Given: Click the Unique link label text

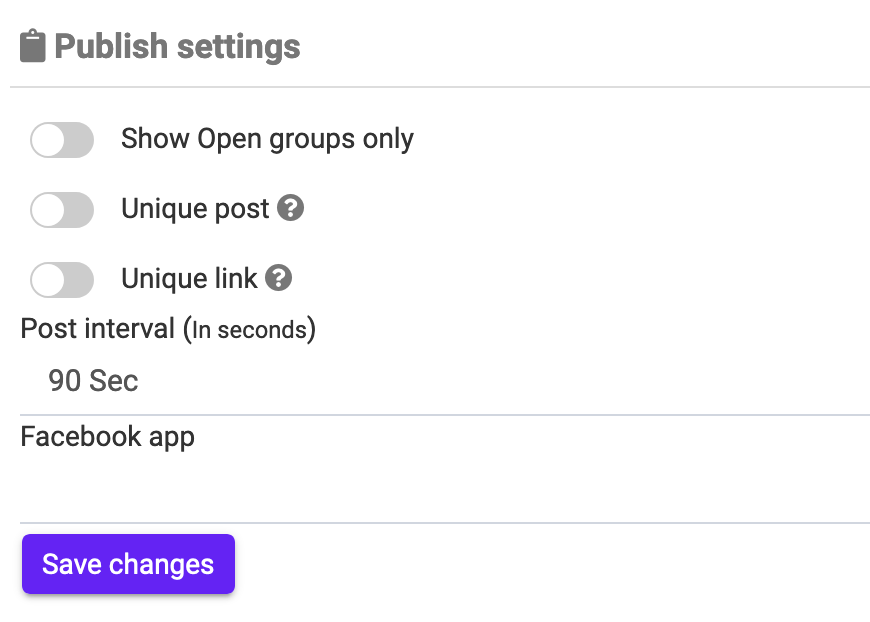Looking at the screenshot, I should (189, 279).
